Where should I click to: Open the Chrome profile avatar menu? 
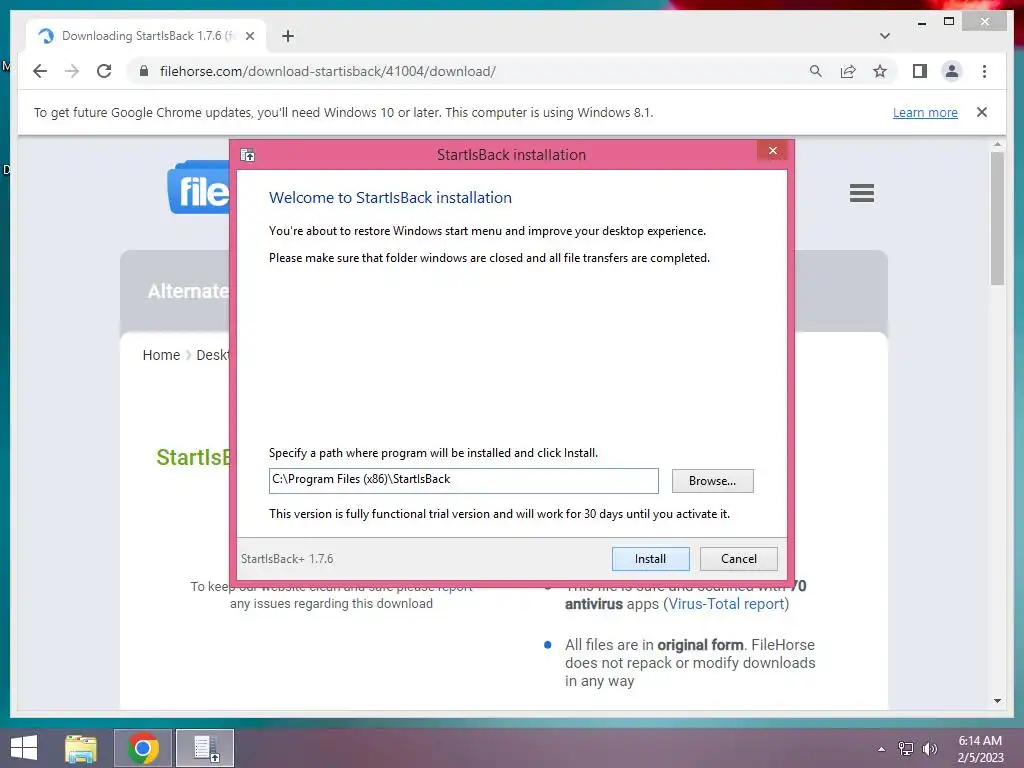point(952,71)
